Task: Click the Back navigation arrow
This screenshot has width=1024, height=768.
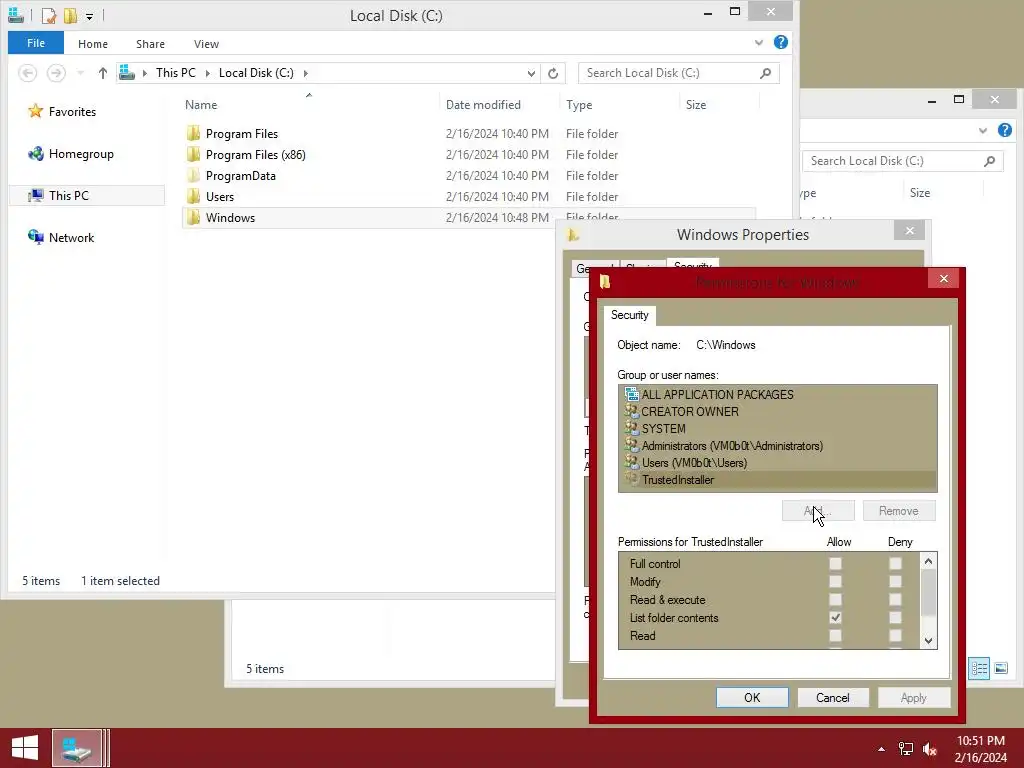Action: click(27, 72)
